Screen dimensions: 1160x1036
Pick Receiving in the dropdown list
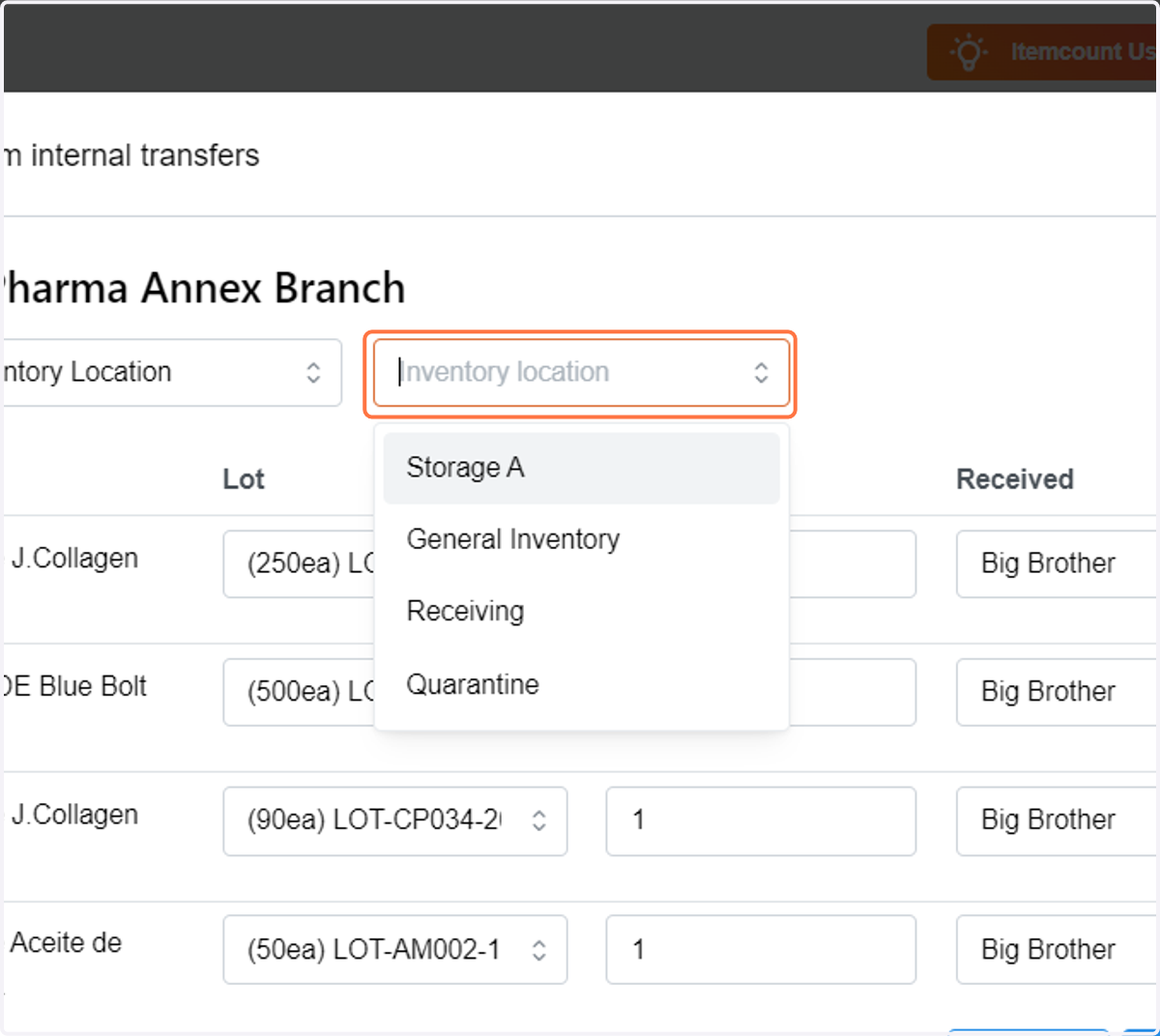click(x=581, y=612)
